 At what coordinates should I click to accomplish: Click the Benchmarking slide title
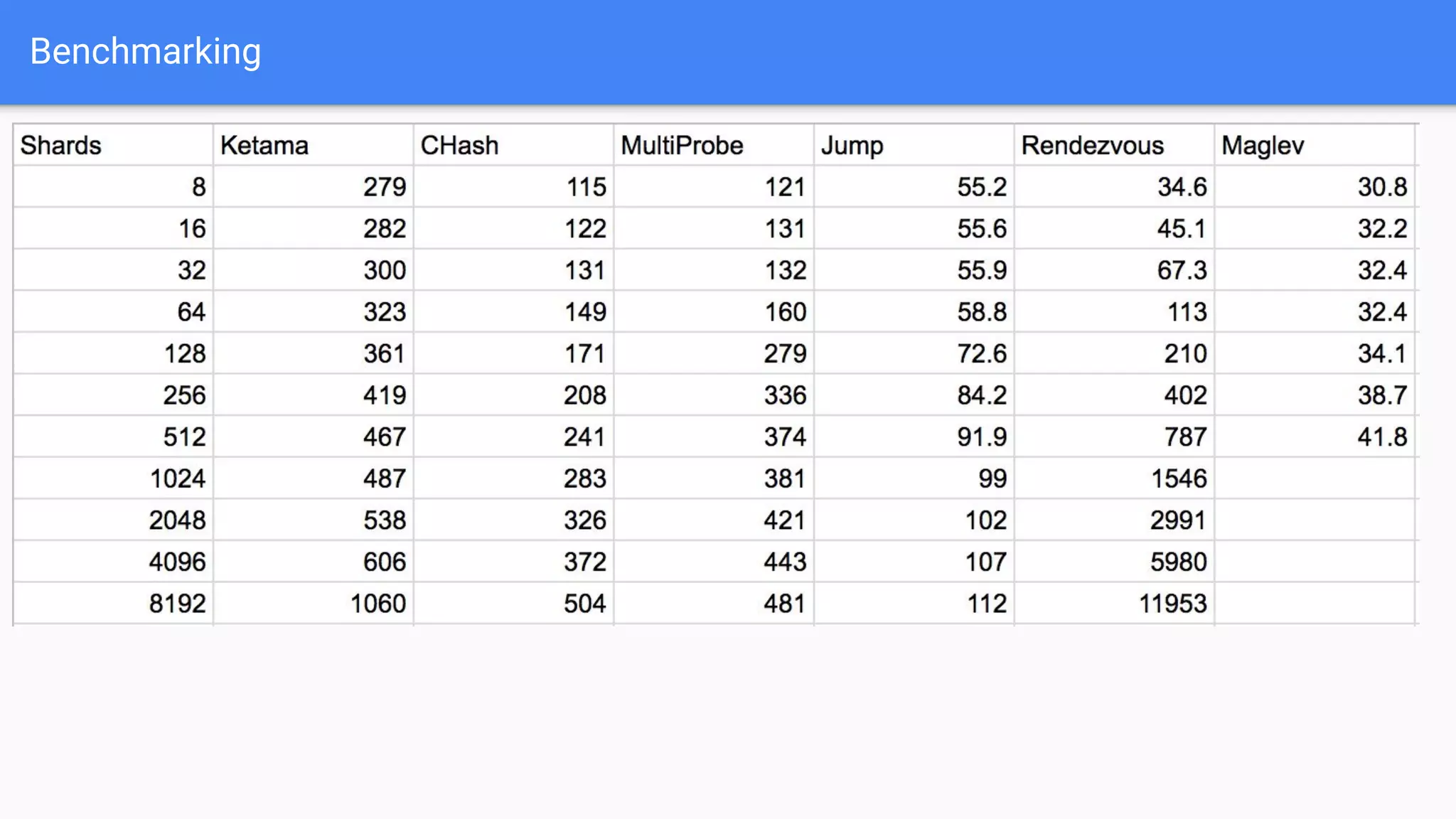(146, 52)
